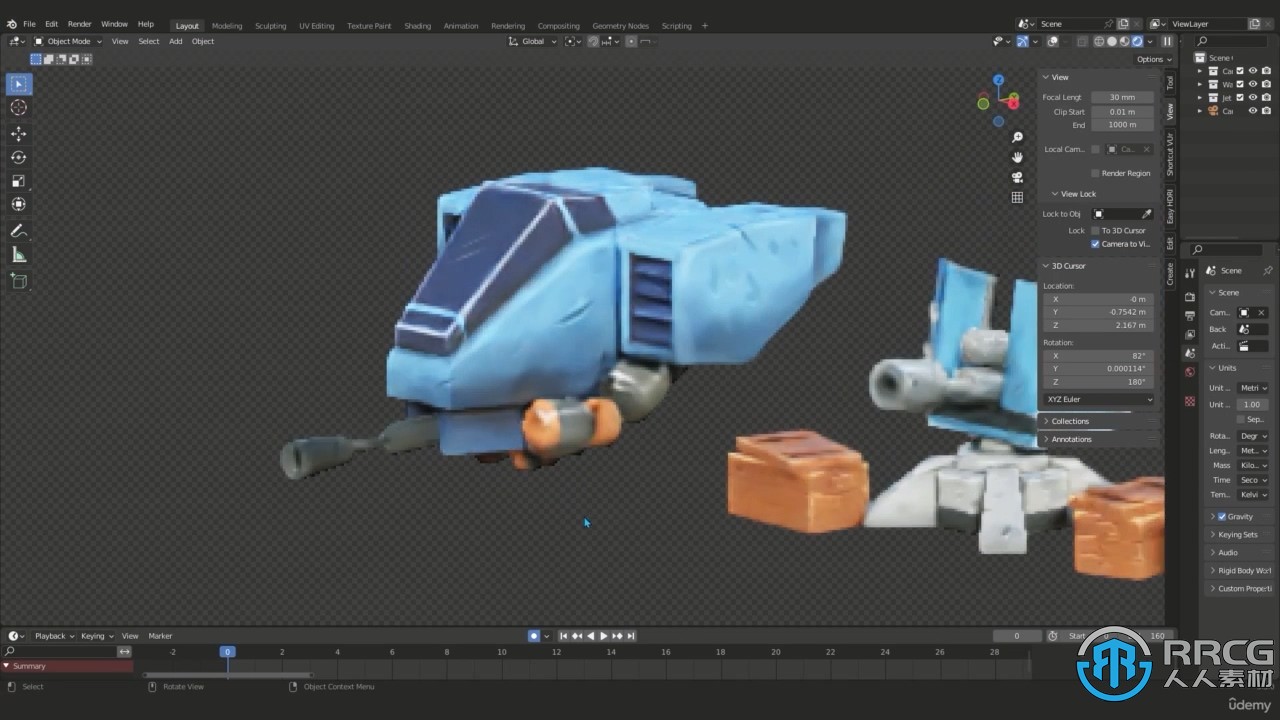The width and height of the screenshot is (1280, 720).
Task: Open the viewport Add menu
Action: pos(176,41)
